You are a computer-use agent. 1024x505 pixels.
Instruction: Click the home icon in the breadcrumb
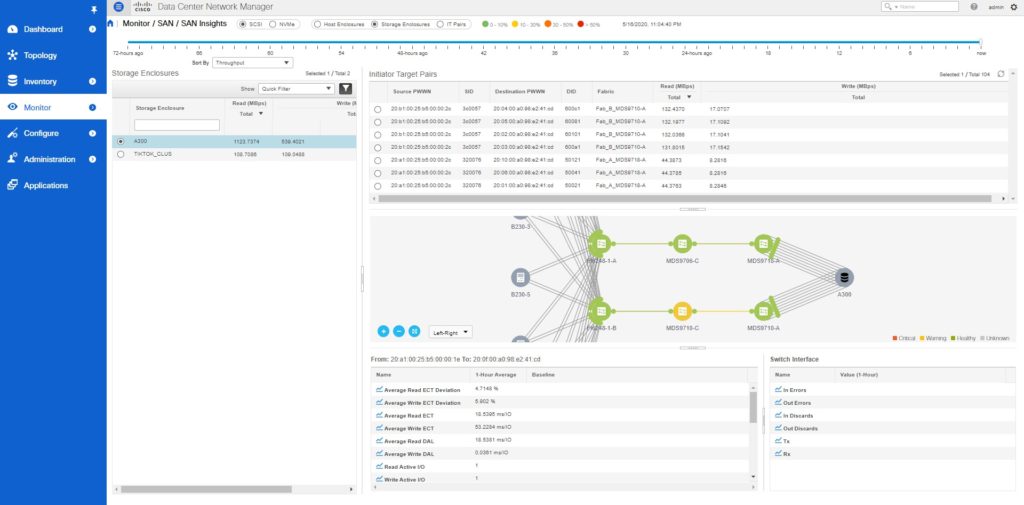coord(110,24)
